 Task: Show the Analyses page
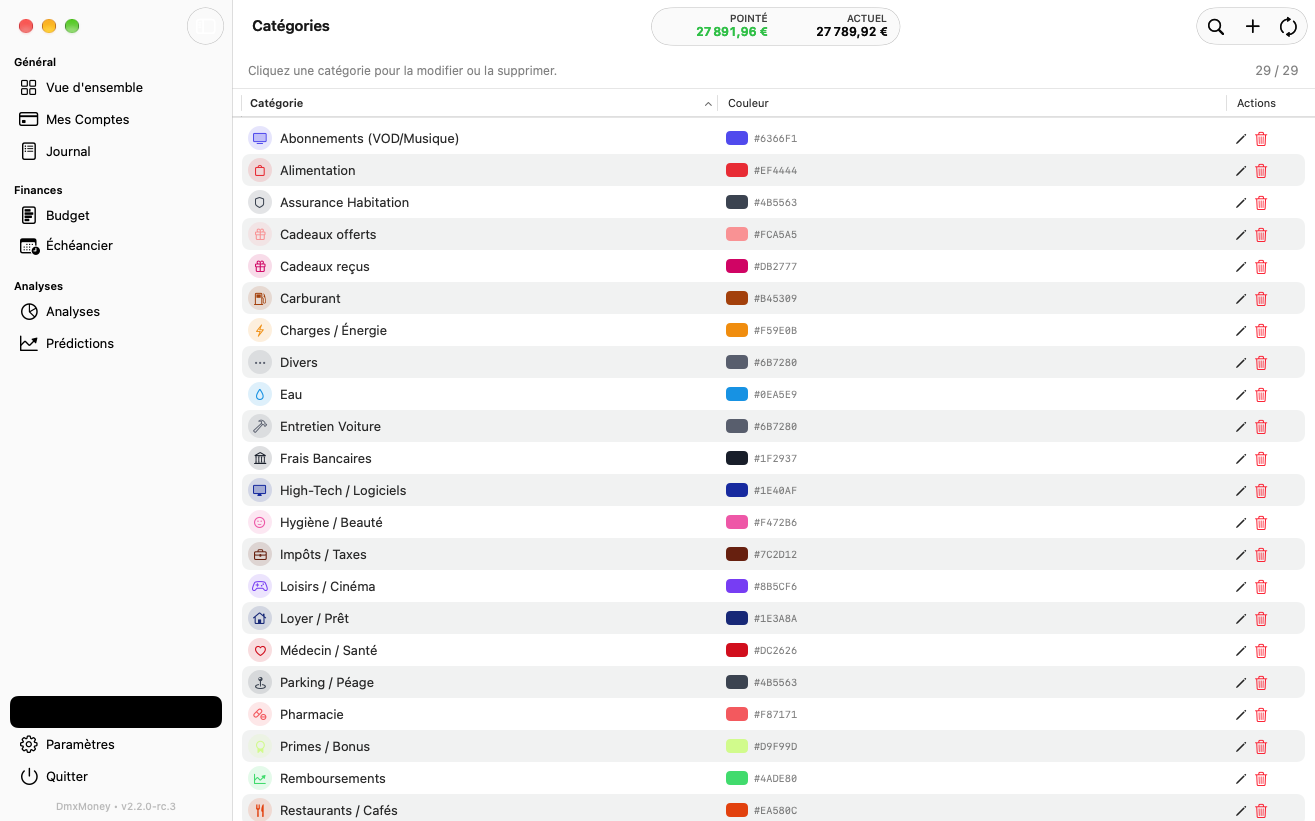[x=61, y=311]
